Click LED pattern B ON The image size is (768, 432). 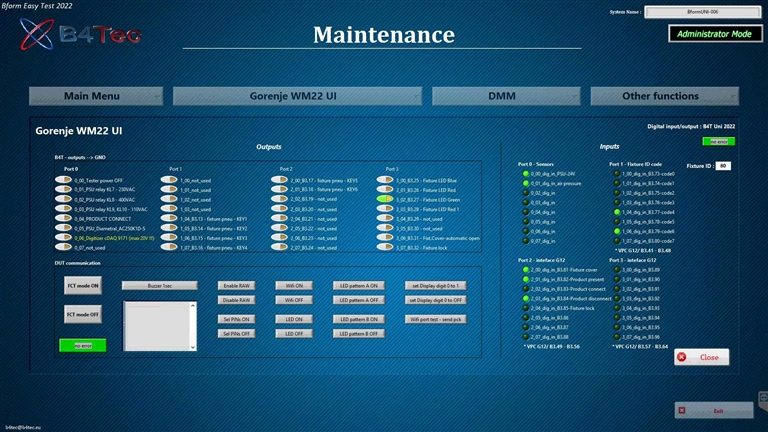(359, 319)
